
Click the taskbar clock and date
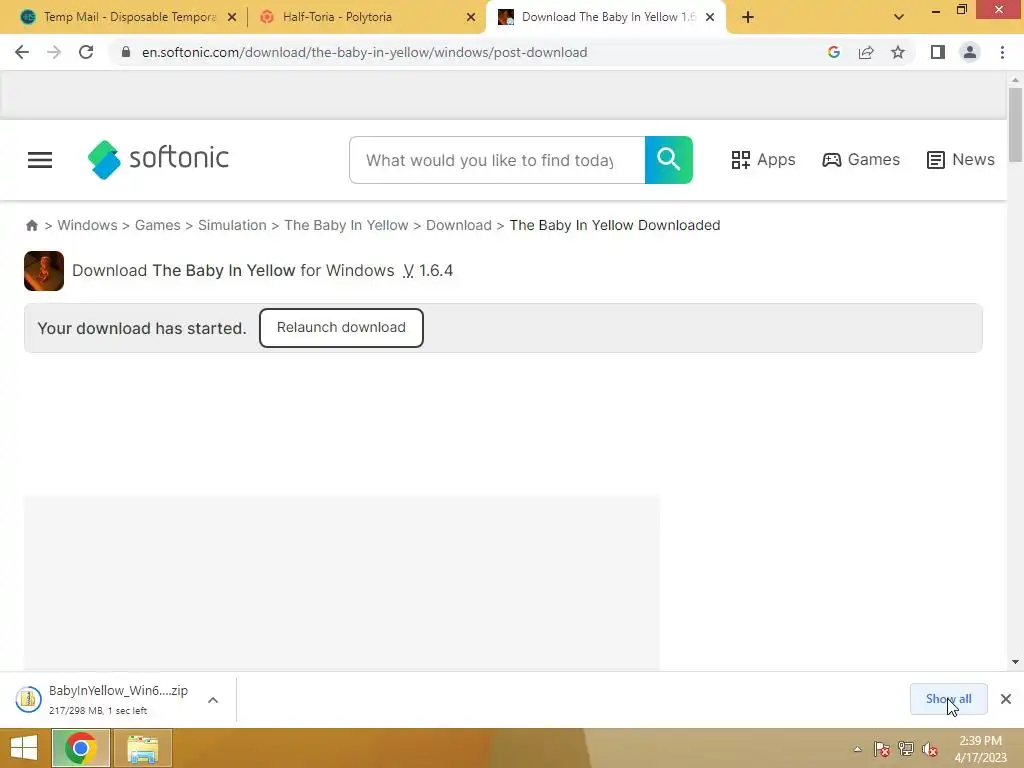pyautogui.click(x=980, y=749)
